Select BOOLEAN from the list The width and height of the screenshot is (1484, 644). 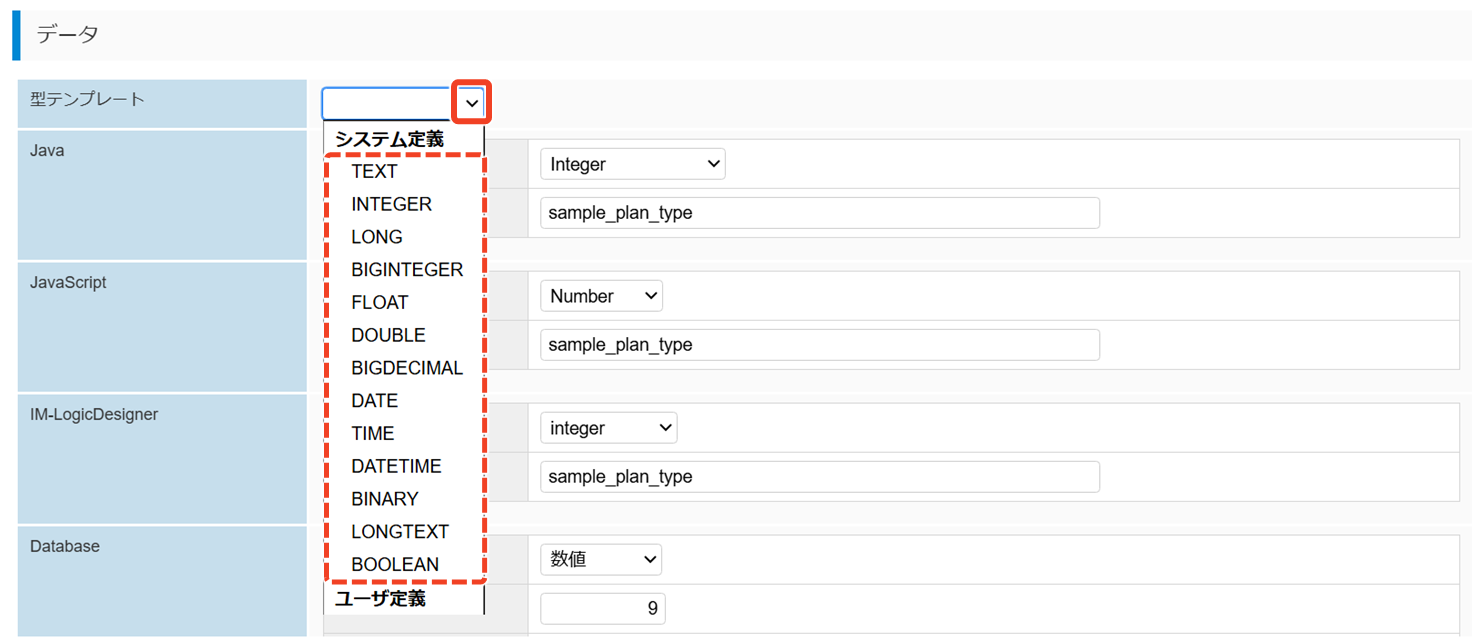coord(395,565)
